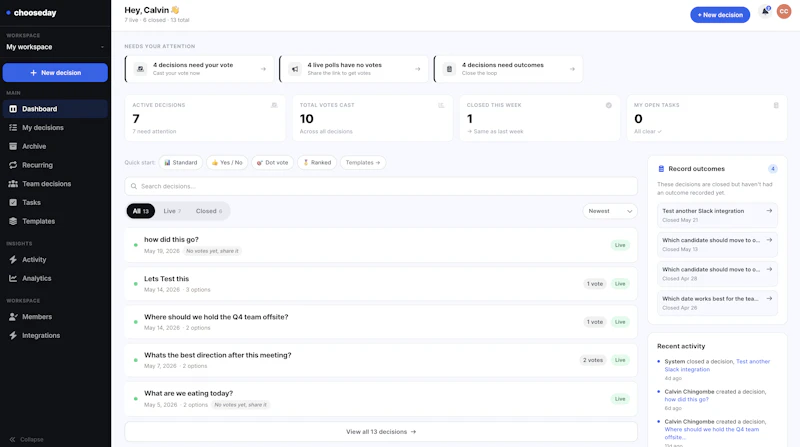Screen dimensions: 800x447
Task: Open Whats the best direction decision
Action: 381,360
